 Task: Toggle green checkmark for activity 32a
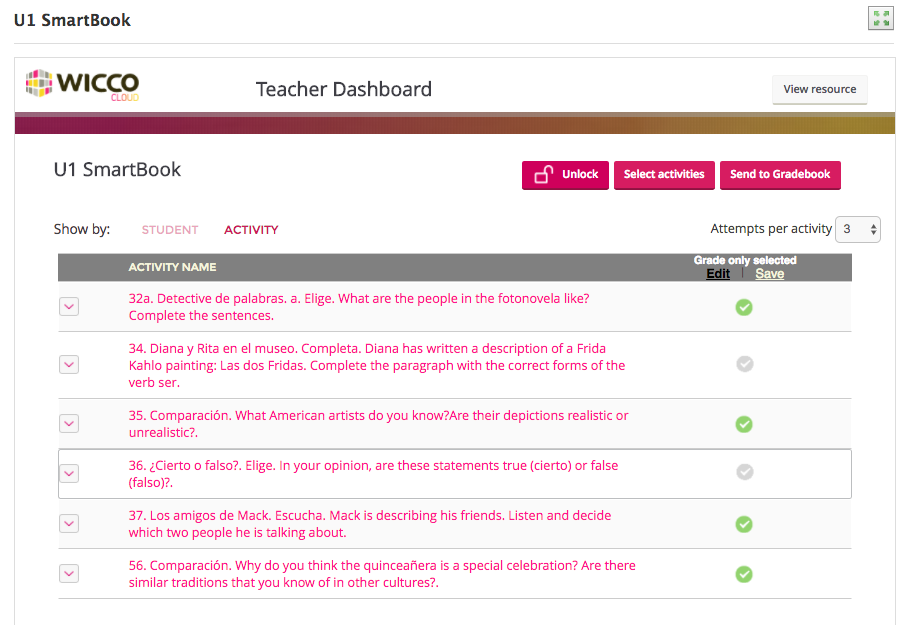[x=744, y=307]
